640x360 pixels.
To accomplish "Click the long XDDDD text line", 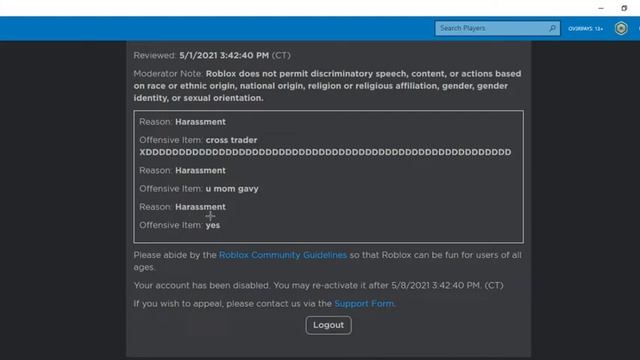I will [325, 152].
